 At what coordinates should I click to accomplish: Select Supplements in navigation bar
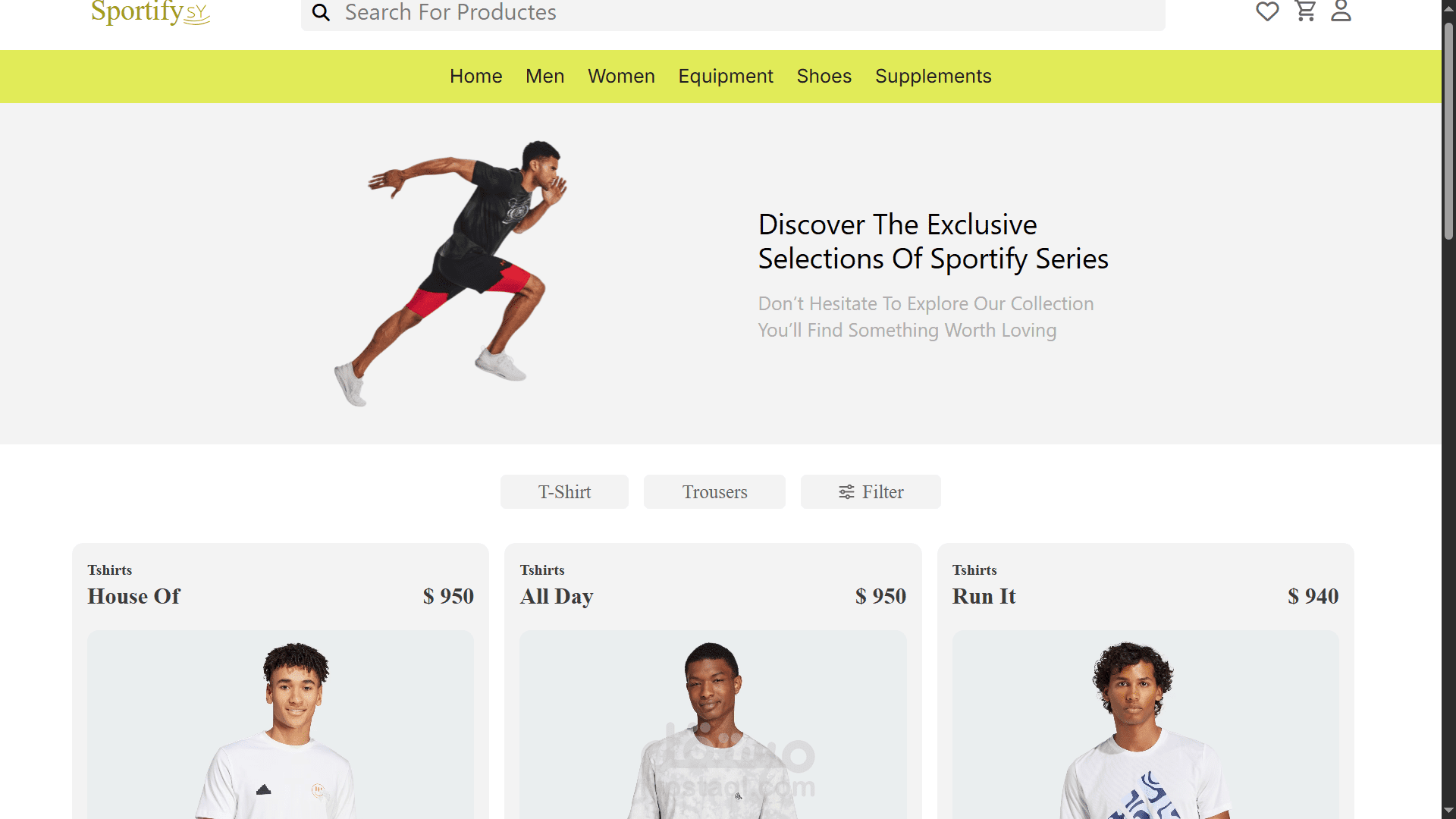click(933, 77)
